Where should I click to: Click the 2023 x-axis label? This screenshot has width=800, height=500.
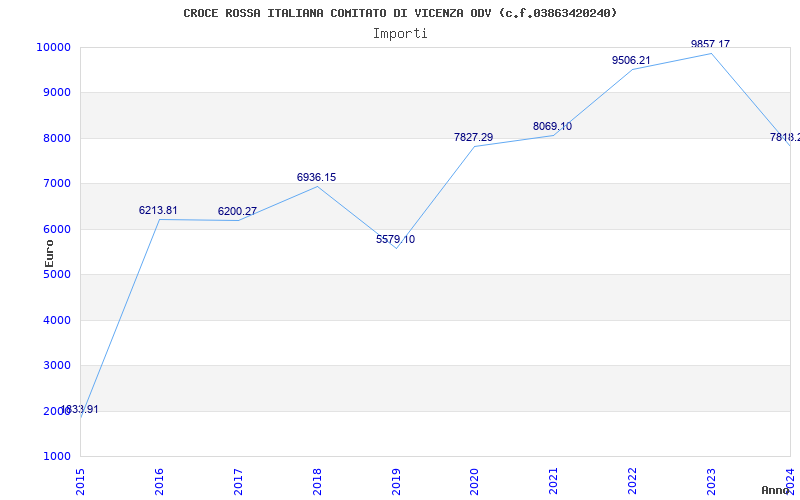pos(711,481)
